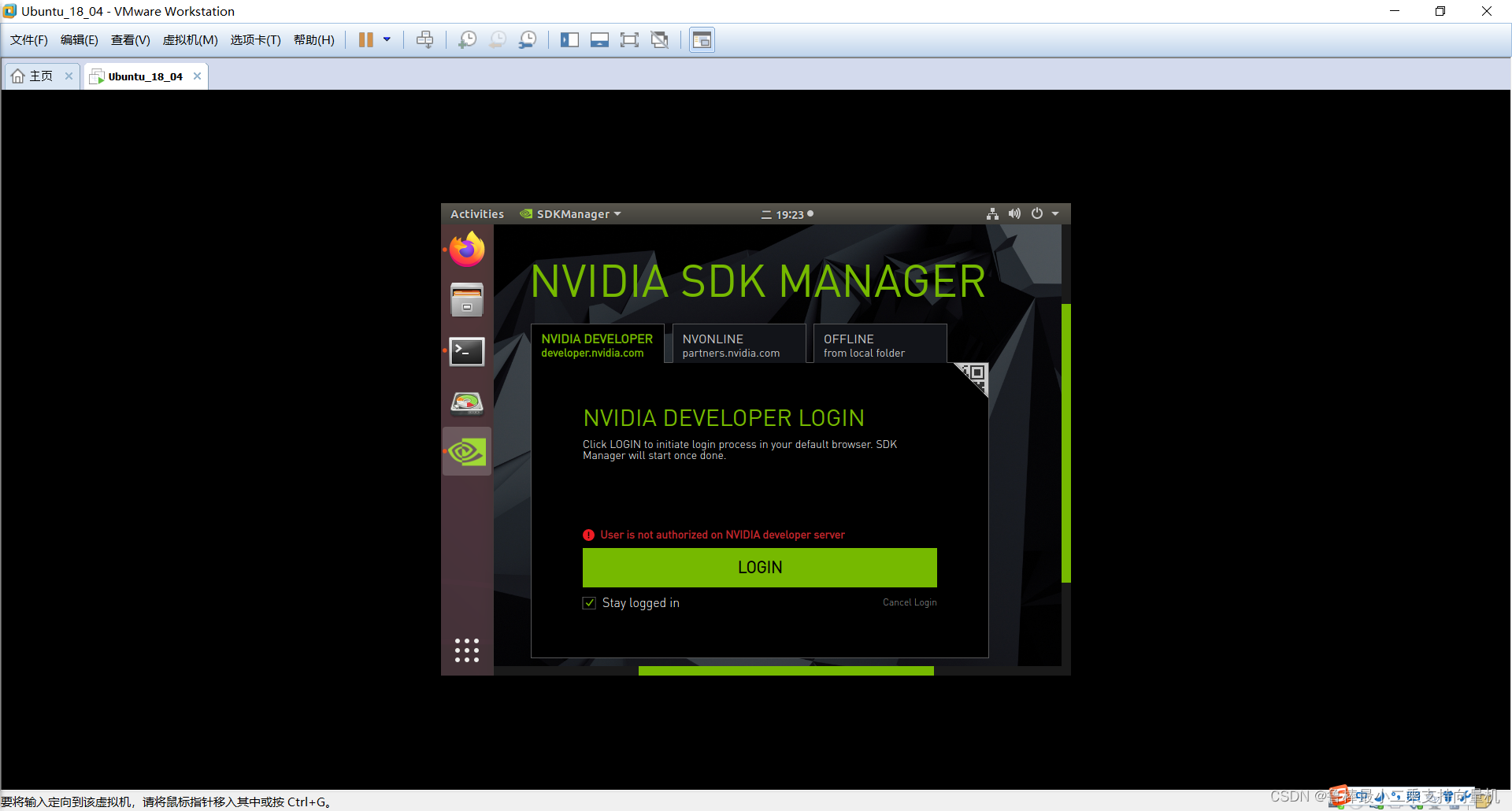The width and height of the screenshot is (1512, 811).
Task: Expand the SDKManager app menu
Action: click(571, 214)
